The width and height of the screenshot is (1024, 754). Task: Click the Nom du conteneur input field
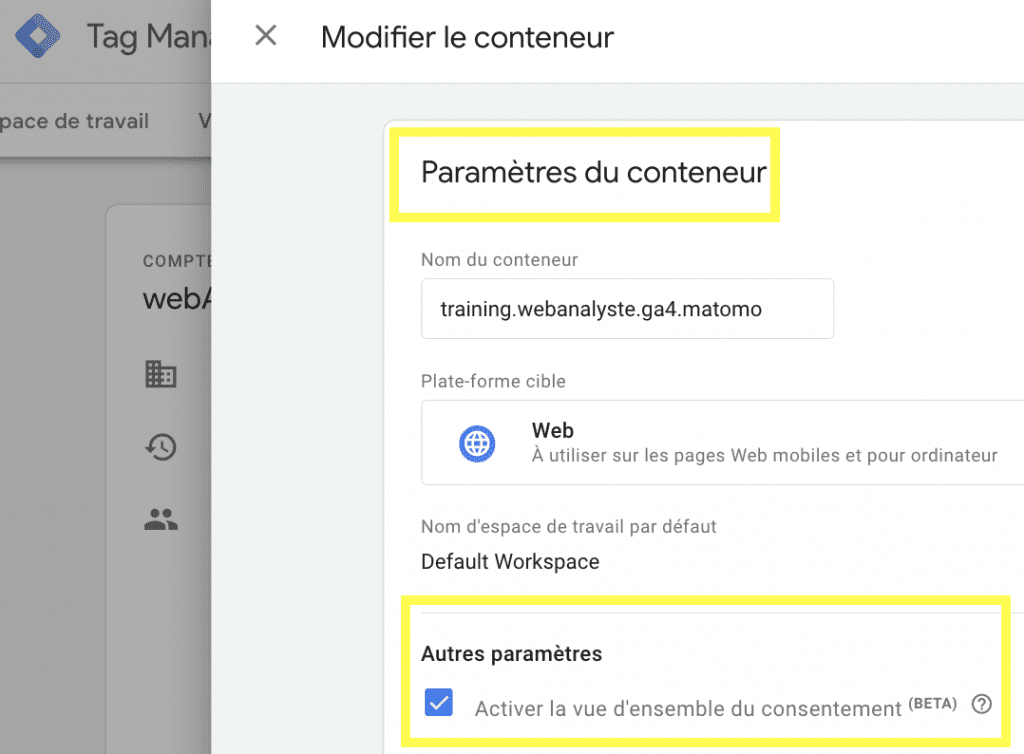point(627,309)
